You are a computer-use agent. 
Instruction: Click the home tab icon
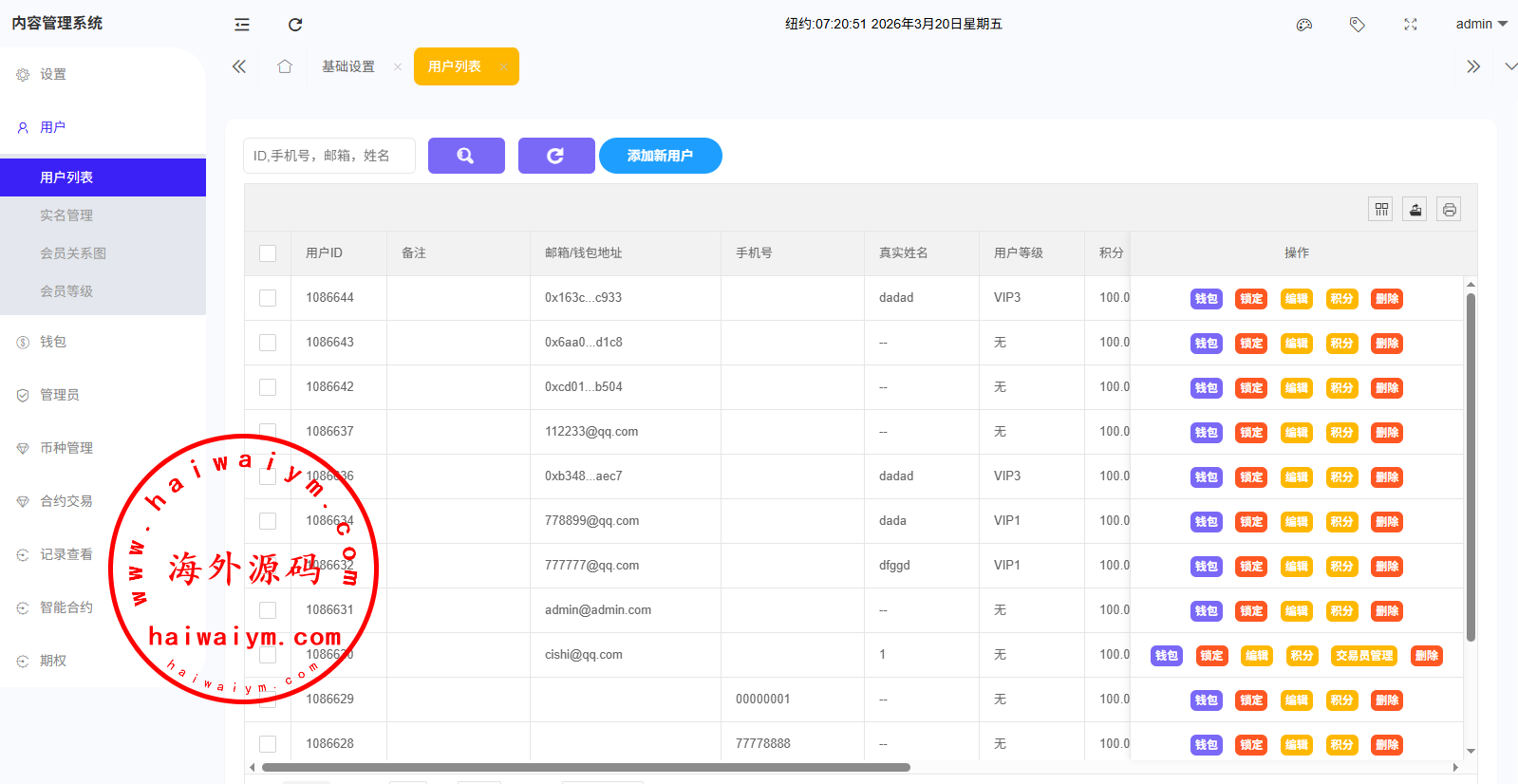[285, 66]
